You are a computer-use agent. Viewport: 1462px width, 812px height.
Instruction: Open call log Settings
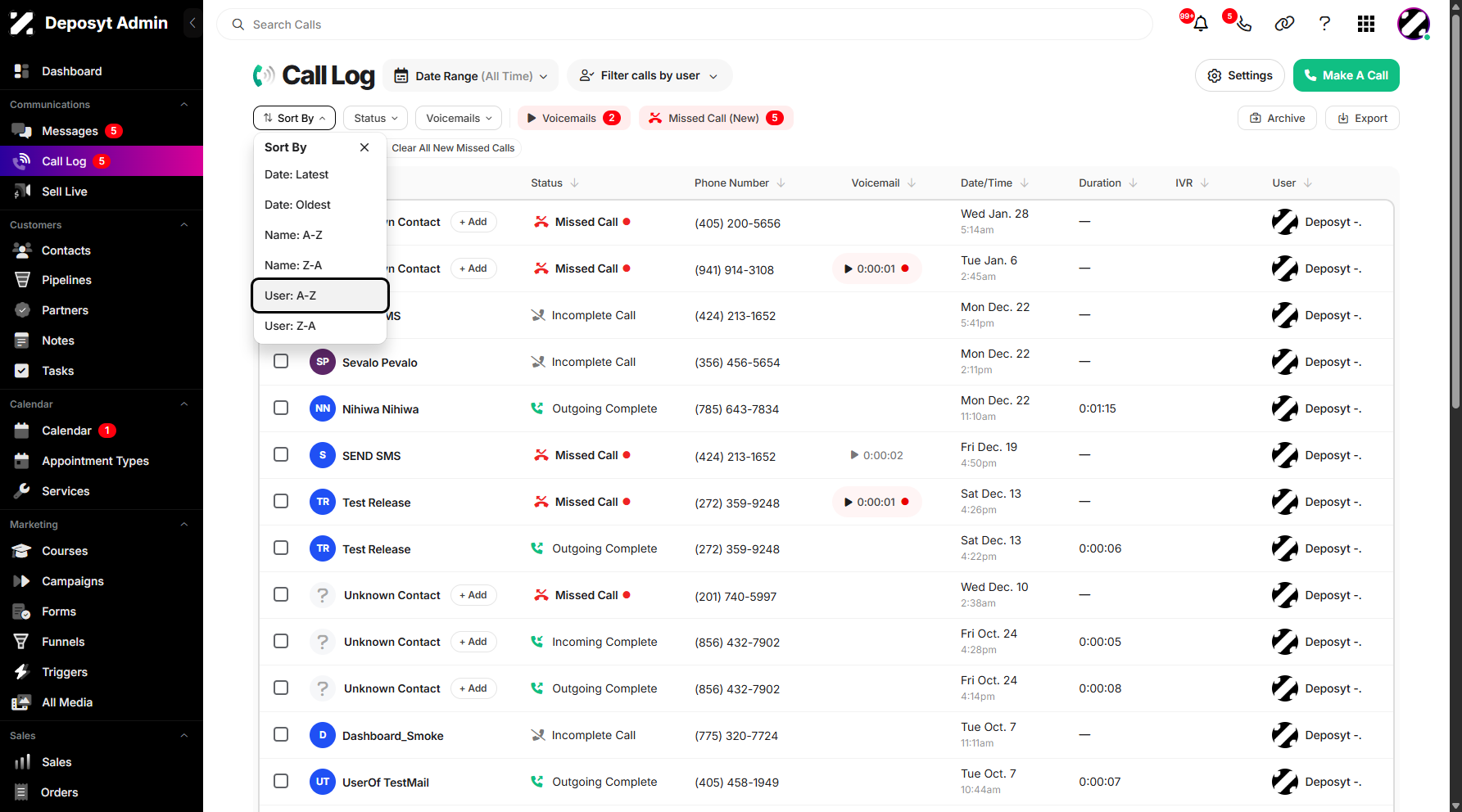tap(1240, 75)
